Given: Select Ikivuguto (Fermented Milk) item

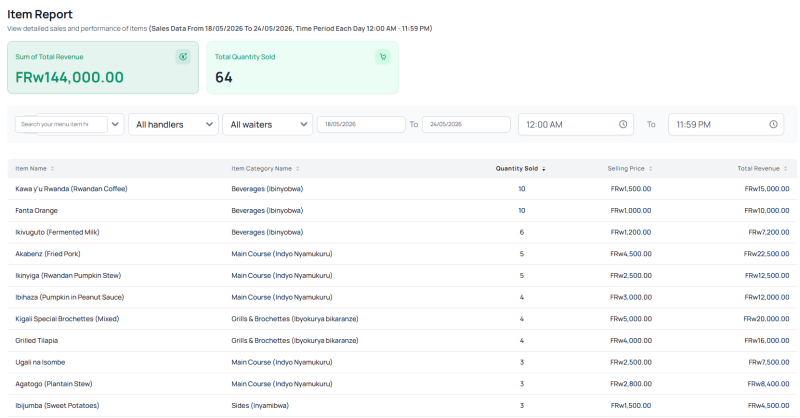Looking at the screenshot, I should pyautogui.click(x=58, y=232).
